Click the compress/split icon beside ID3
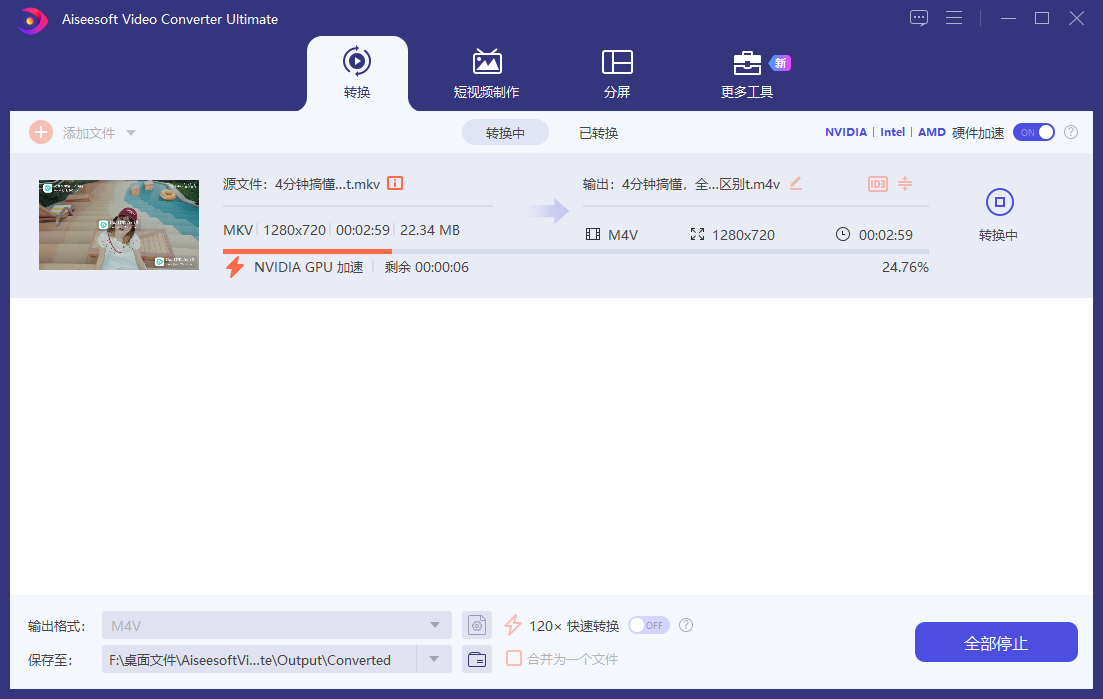 (x=905, y=184)
